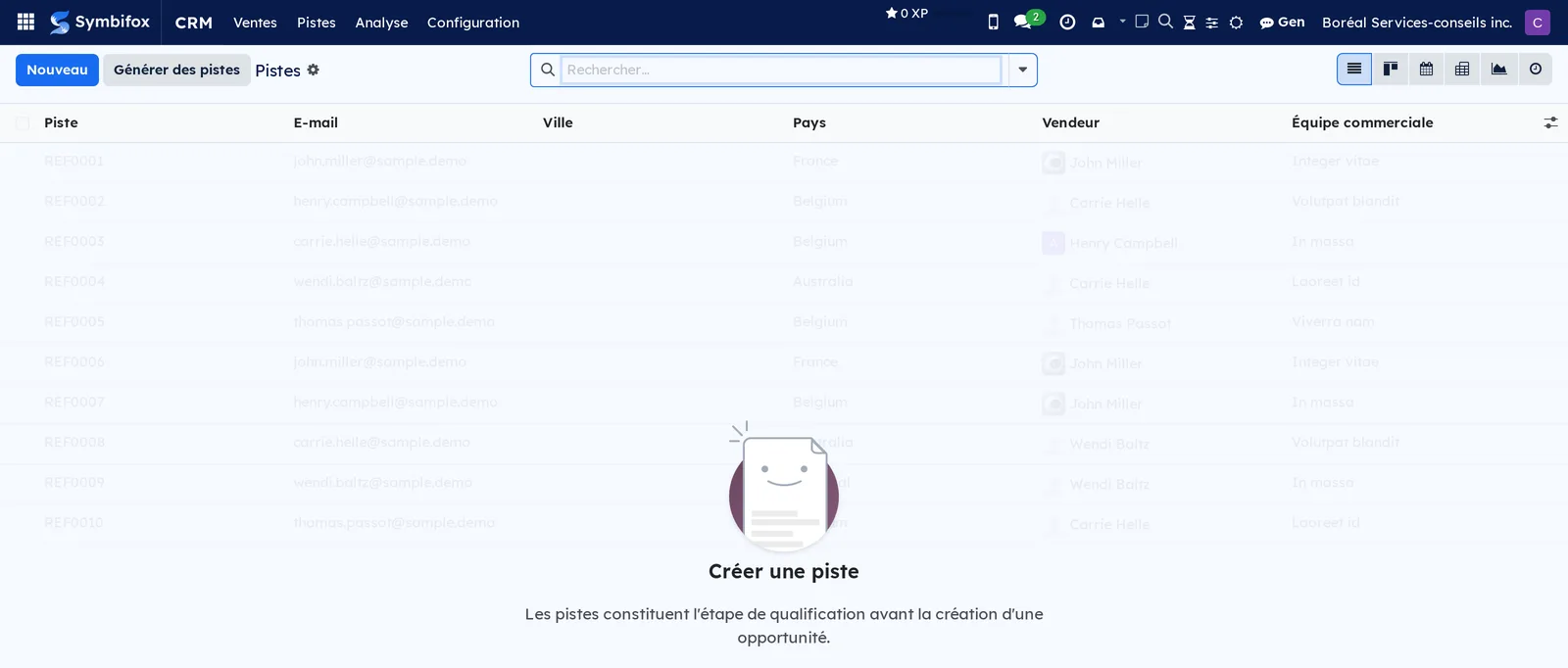
Task: Tick the select-all checkbox in header
Action: pos(23,122)
